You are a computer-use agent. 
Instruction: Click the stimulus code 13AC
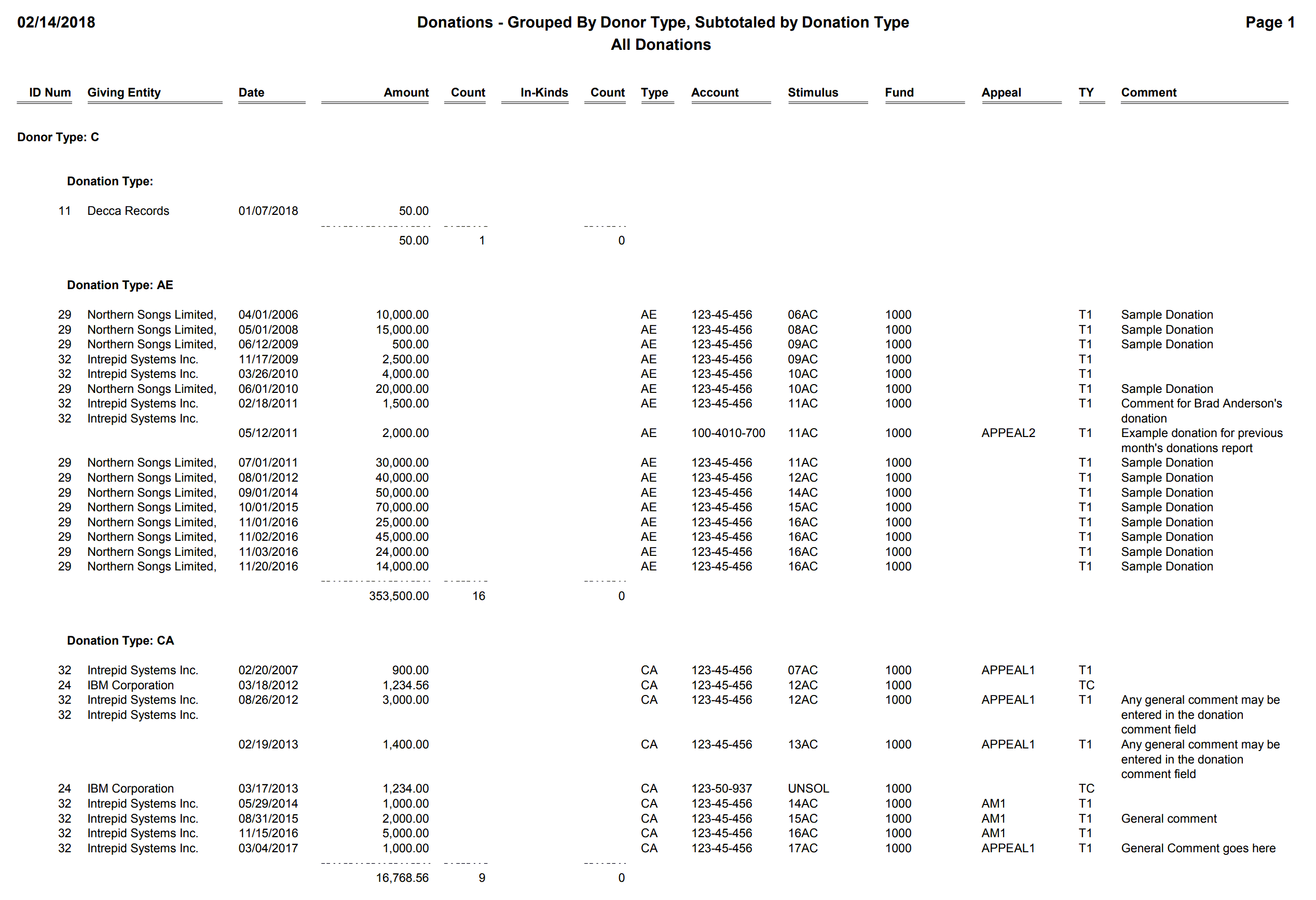pos(802,744)
